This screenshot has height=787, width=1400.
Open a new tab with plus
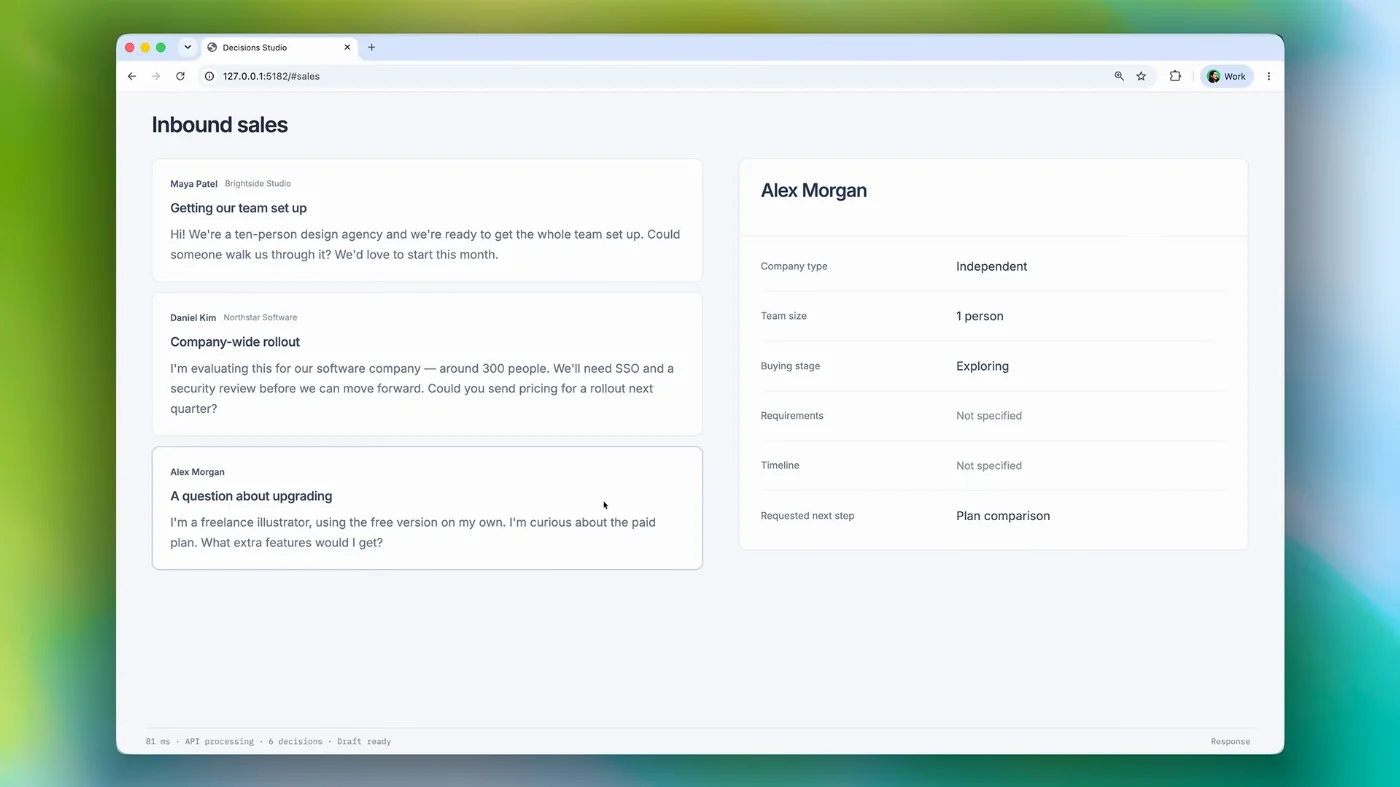372,47
